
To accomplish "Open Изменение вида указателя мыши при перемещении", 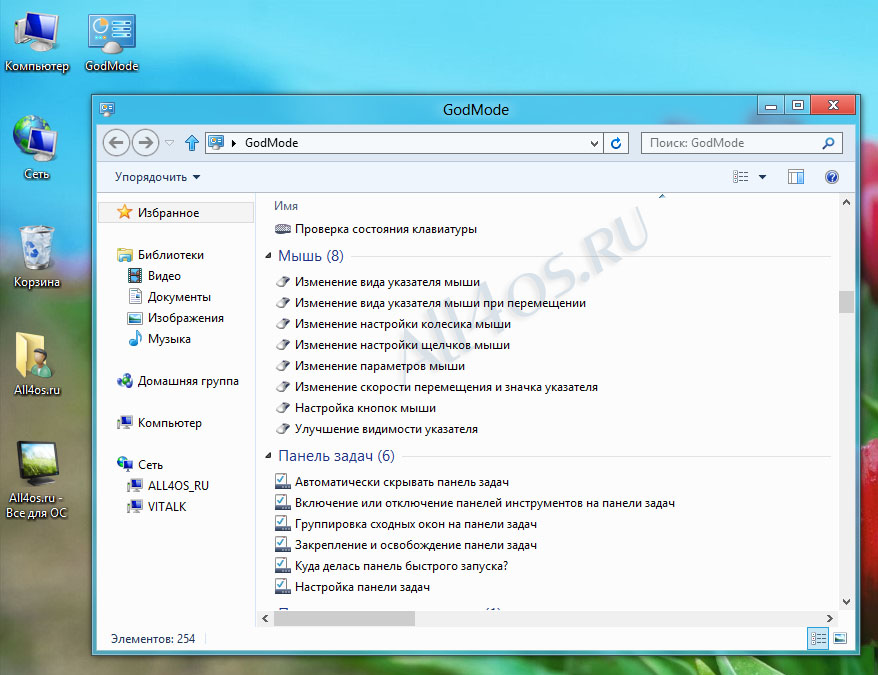I will click(431, 303).
